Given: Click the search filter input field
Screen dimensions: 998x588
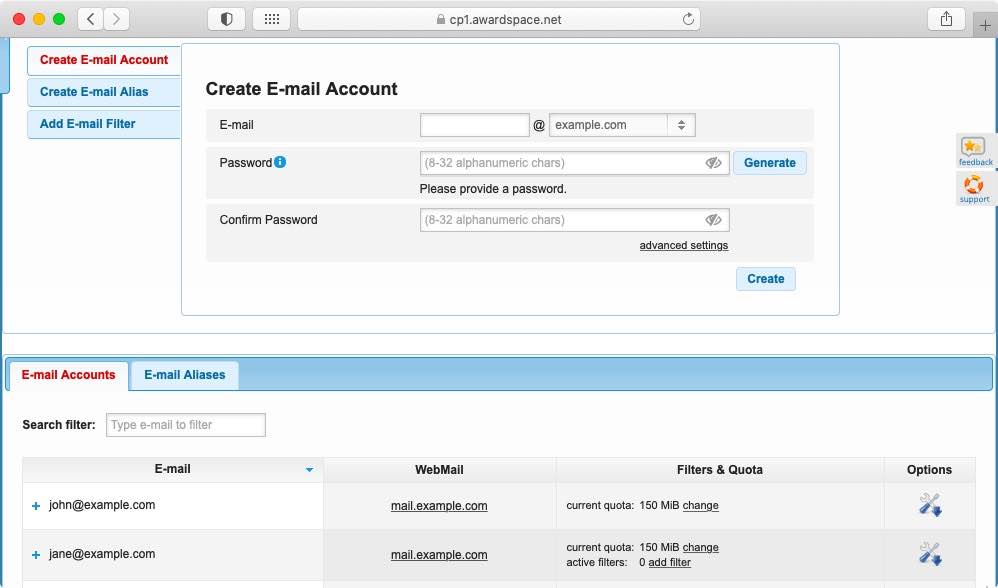Looking at the screenshot, I should (185, 424).
